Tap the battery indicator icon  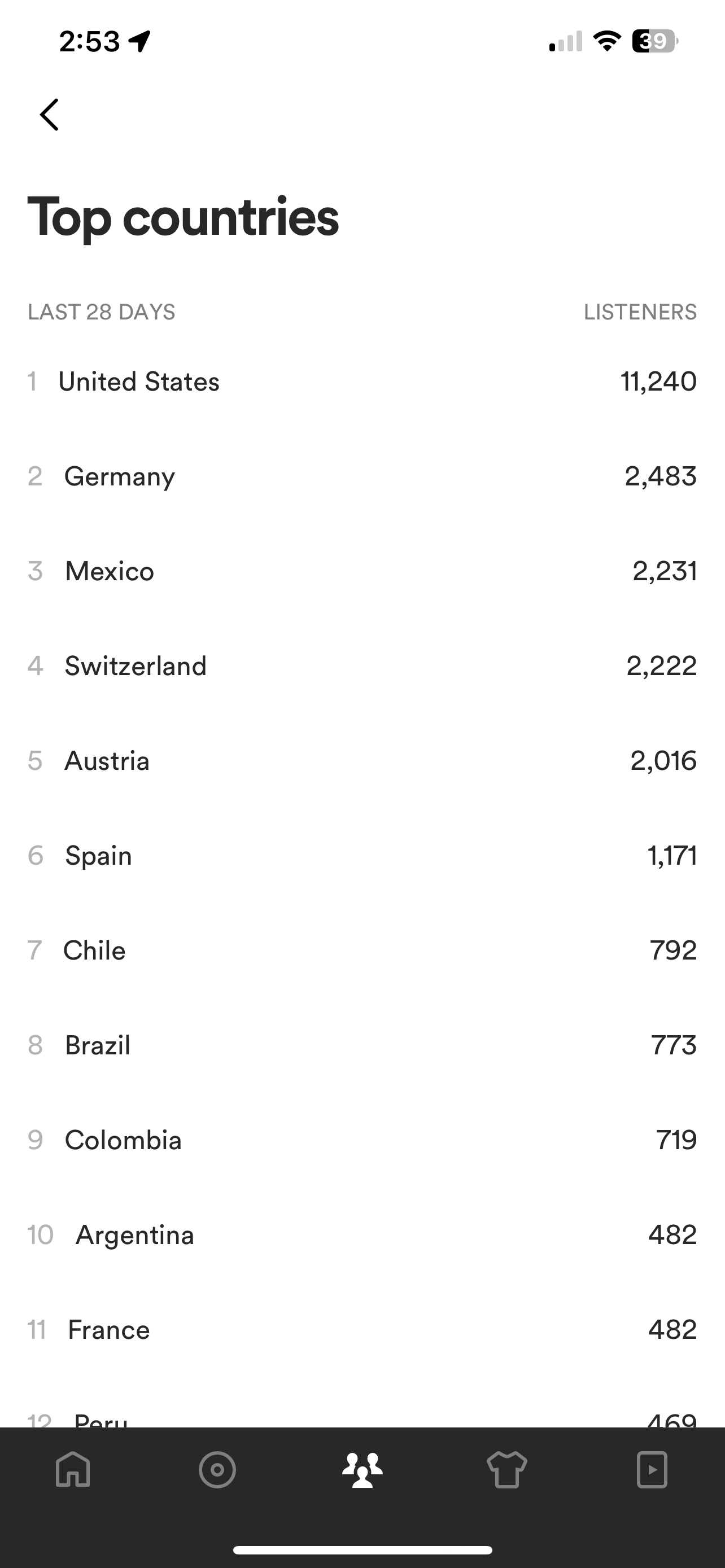coord(654,41)
